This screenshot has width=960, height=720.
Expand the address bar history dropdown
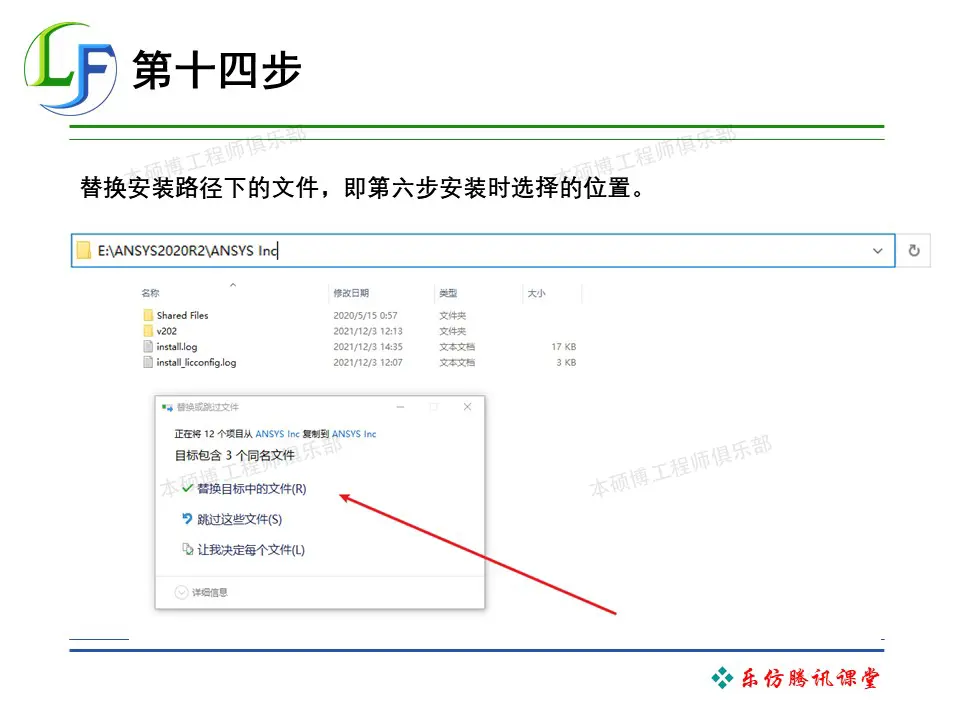point(877,251)
